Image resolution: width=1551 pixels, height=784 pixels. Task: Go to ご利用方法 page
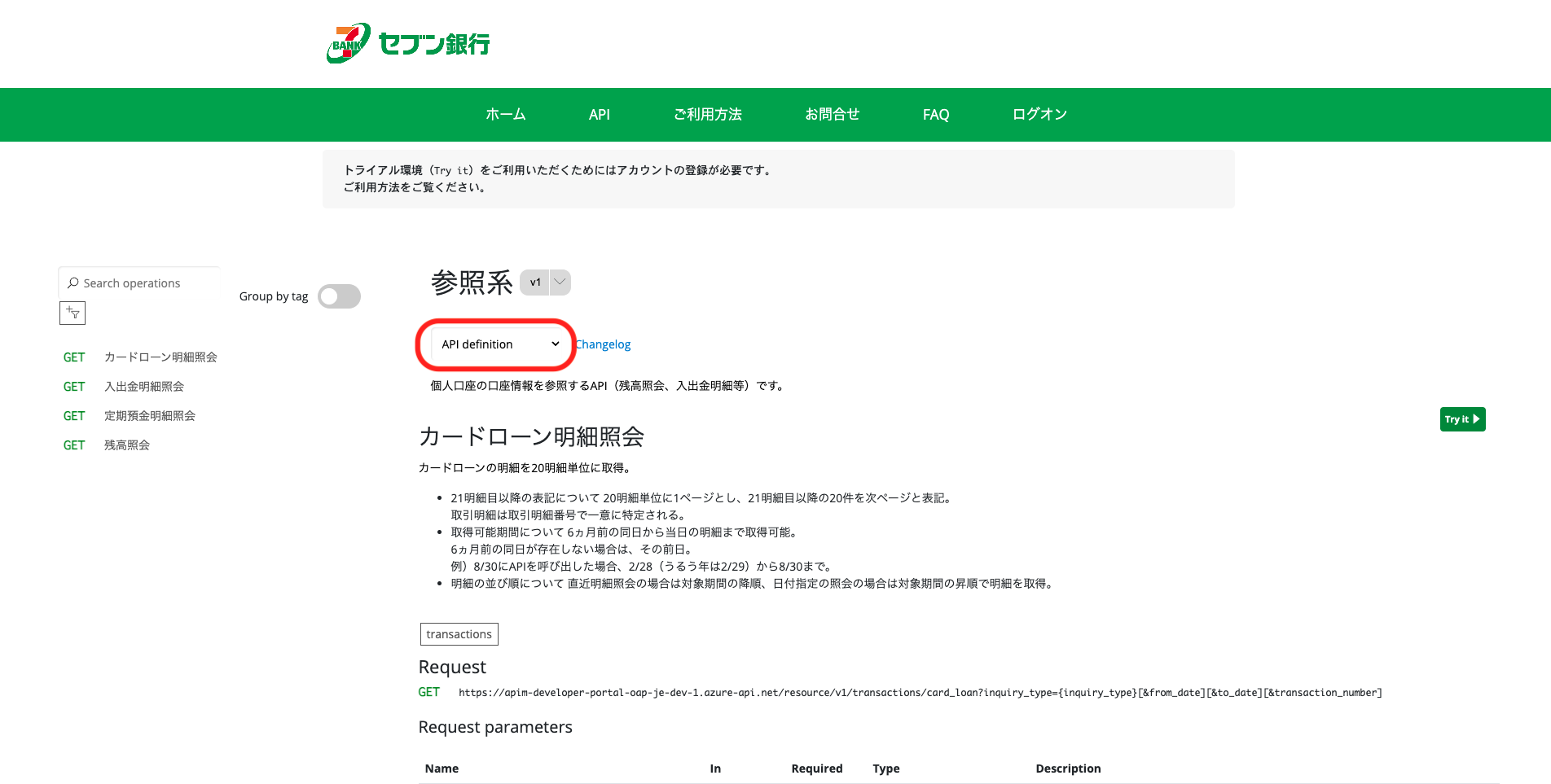pyautogui.click(x=707, y=115)
